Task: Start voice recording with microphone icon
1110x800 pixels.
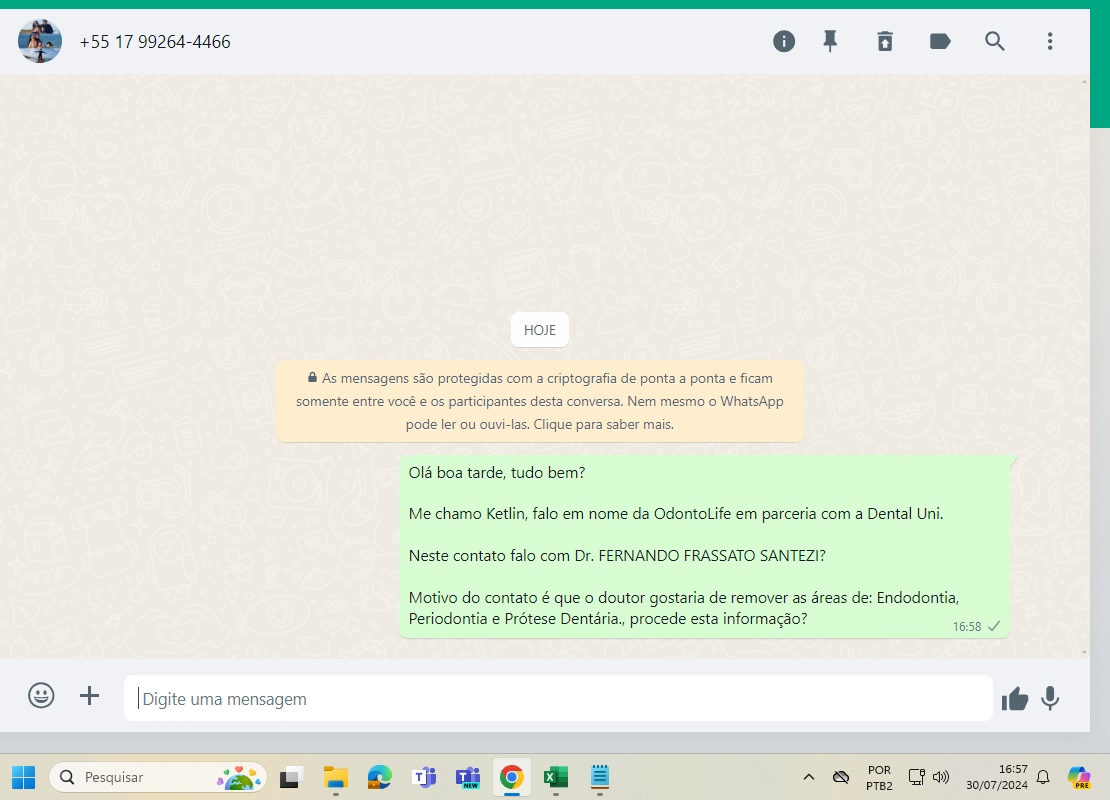Action: [x=1050, y=699]
